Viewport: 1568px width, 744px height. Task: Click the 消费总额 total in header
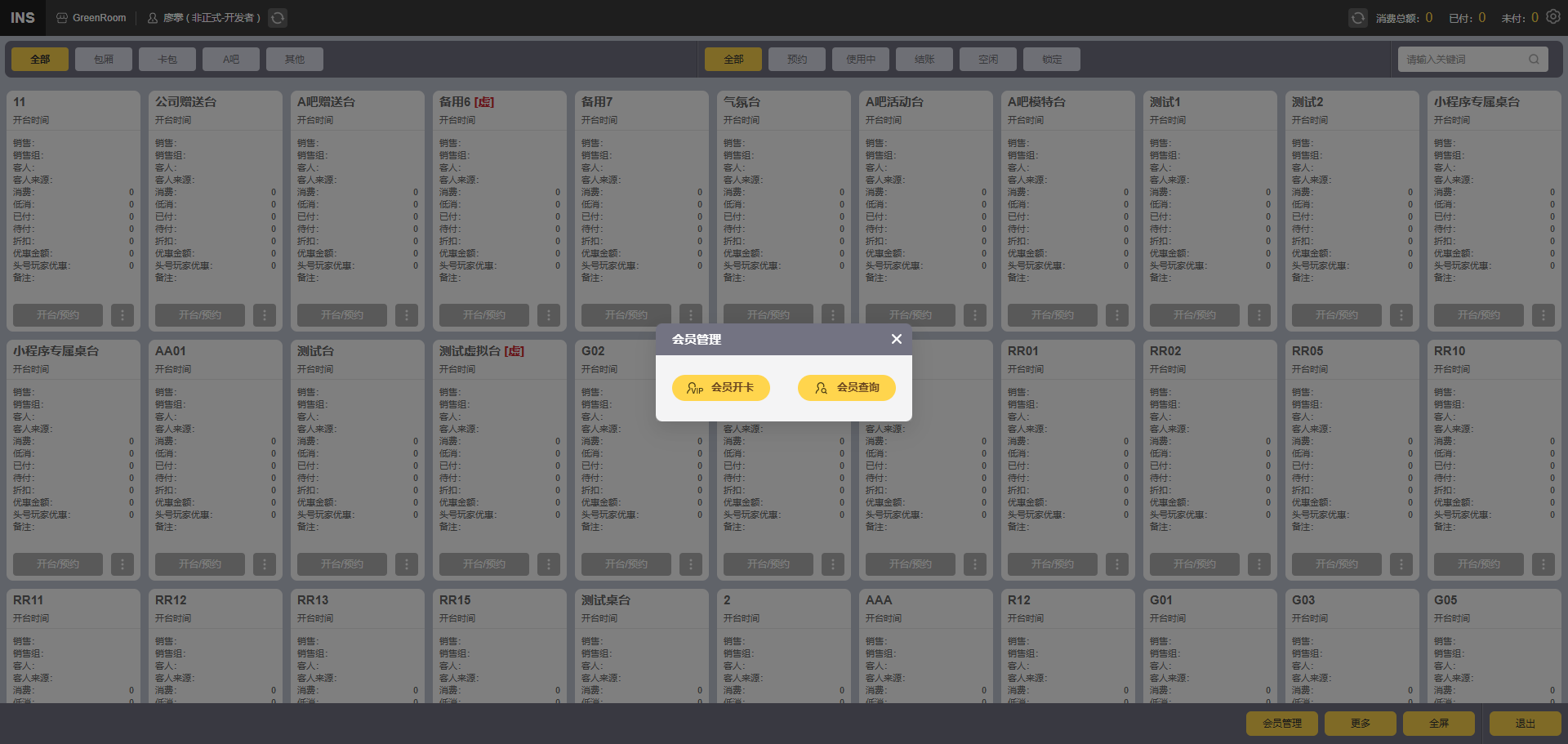pos(1404,18)
